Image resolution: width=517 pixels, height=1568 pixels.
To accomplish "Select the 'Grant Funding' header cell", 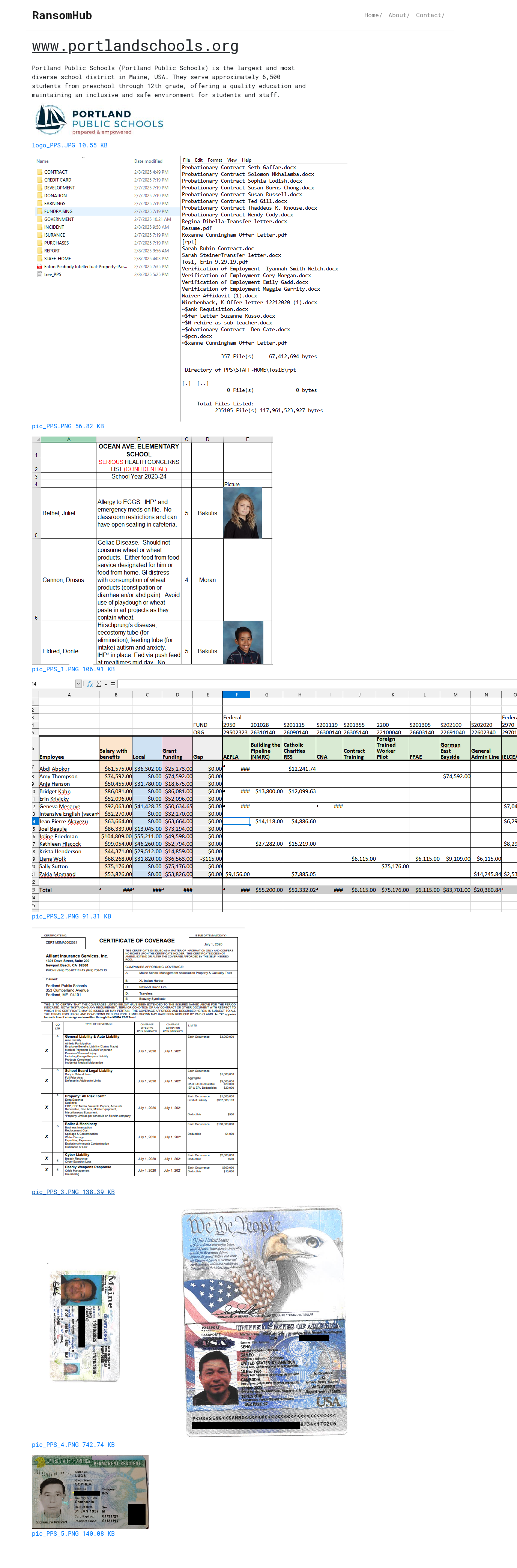I will 177,748.
